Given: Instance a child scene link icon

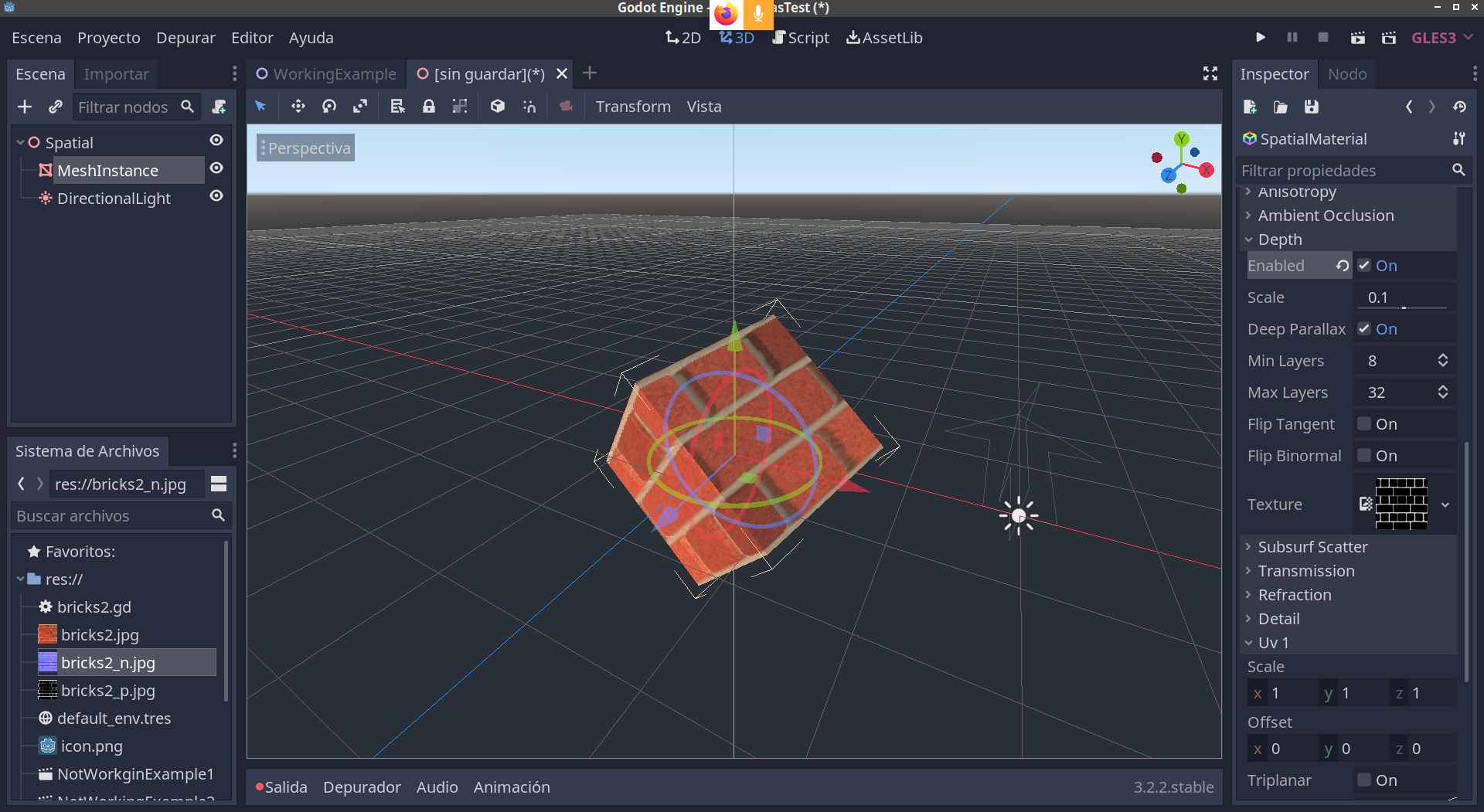Looking at the screenshot, I should click(x=56, y=107).
